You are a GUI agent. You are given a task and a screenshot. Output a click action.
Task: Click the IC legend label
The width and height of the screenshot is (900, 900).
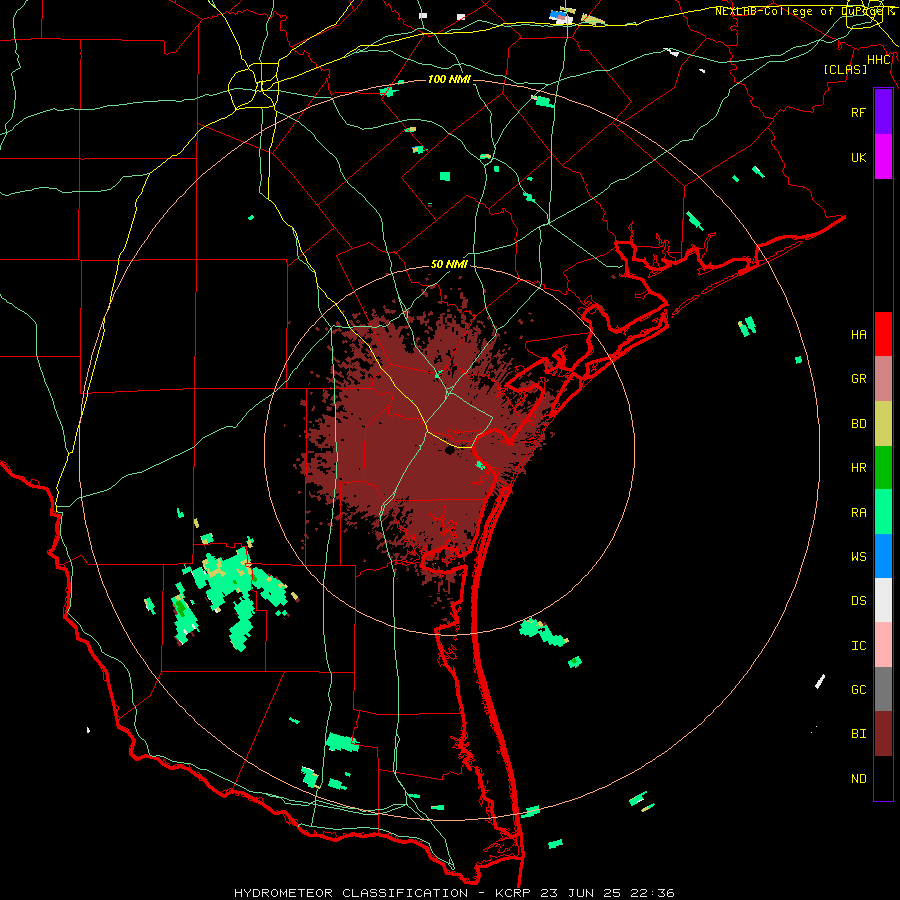pos(858,646)
